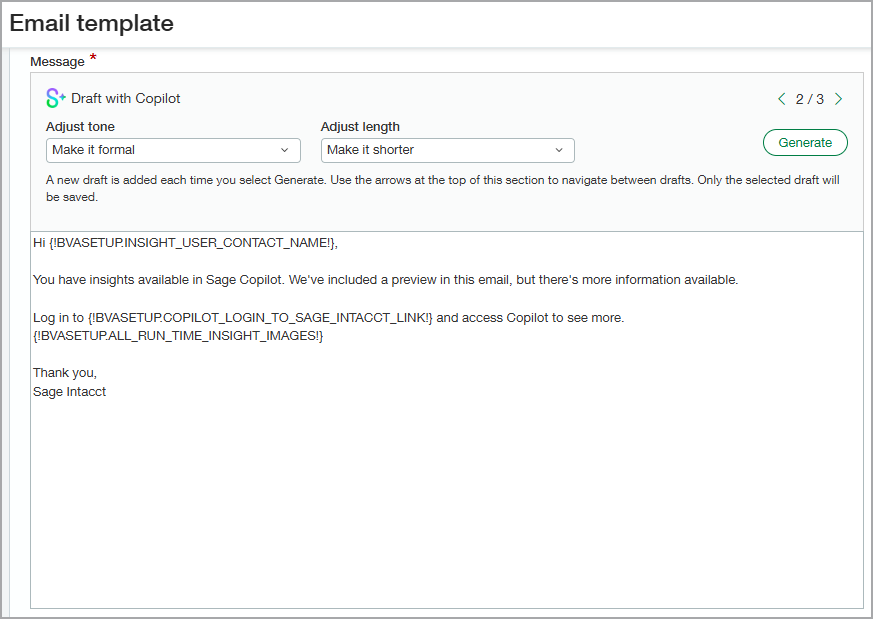
Task: Navigate to next draft using right chevron
Action: pyautogui.click(x=839, y=98)
